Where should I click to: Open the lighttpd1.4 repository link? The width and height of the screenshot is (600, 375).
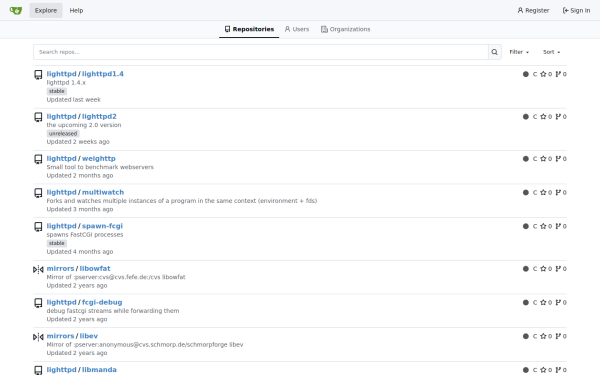click(x=103, y=74)
